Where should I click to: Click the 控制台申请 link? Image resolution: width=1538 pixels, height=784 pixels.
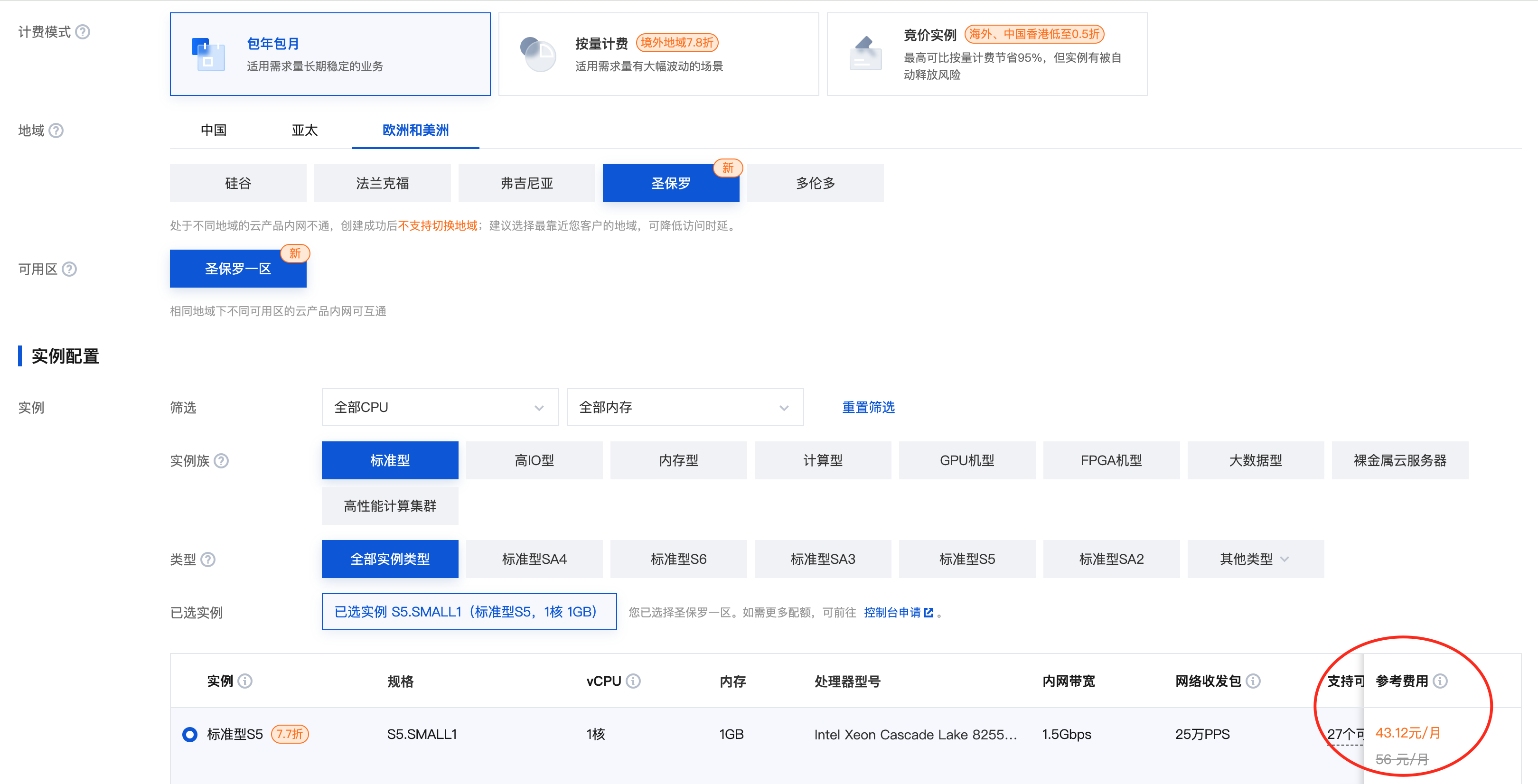click(x=893, y=612)
